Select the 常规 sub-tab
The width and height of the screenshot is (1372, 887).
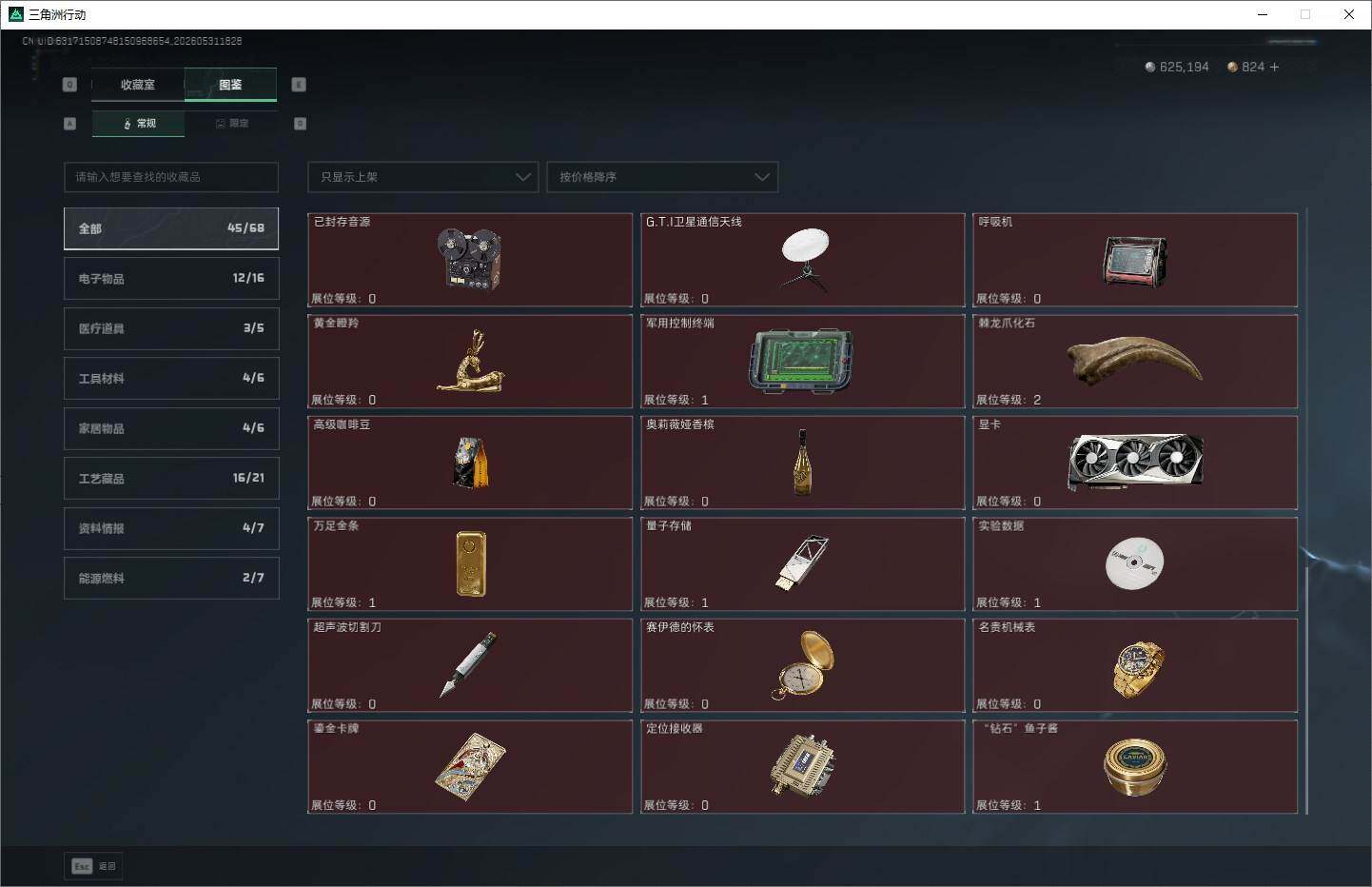pyautogui.click(x=139, y=124)
